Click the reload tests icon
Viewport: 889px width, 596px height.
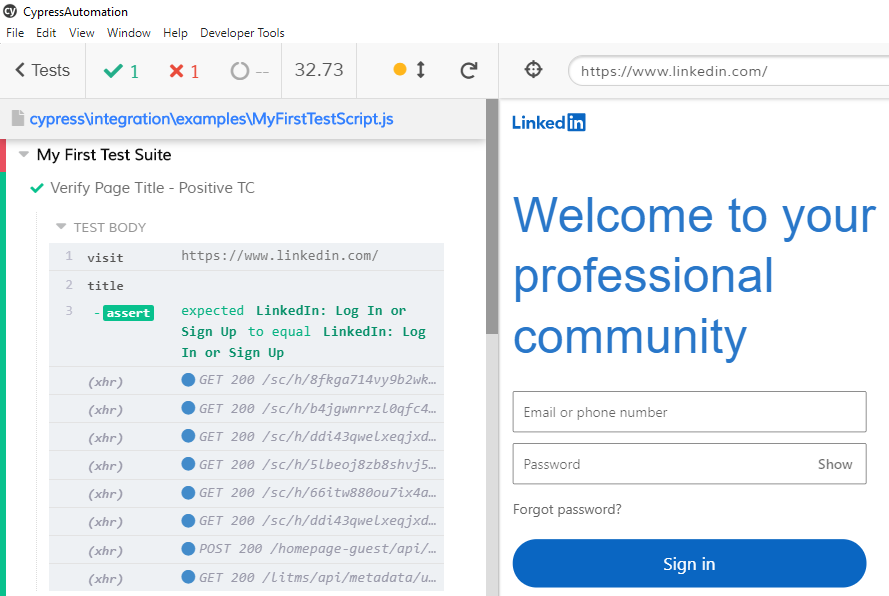point(469,70)
